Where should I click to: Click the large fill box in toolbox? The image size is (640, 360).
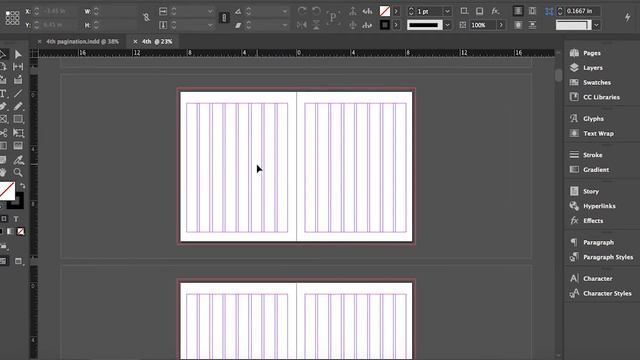pyautogui.click(x=7, y=191)
